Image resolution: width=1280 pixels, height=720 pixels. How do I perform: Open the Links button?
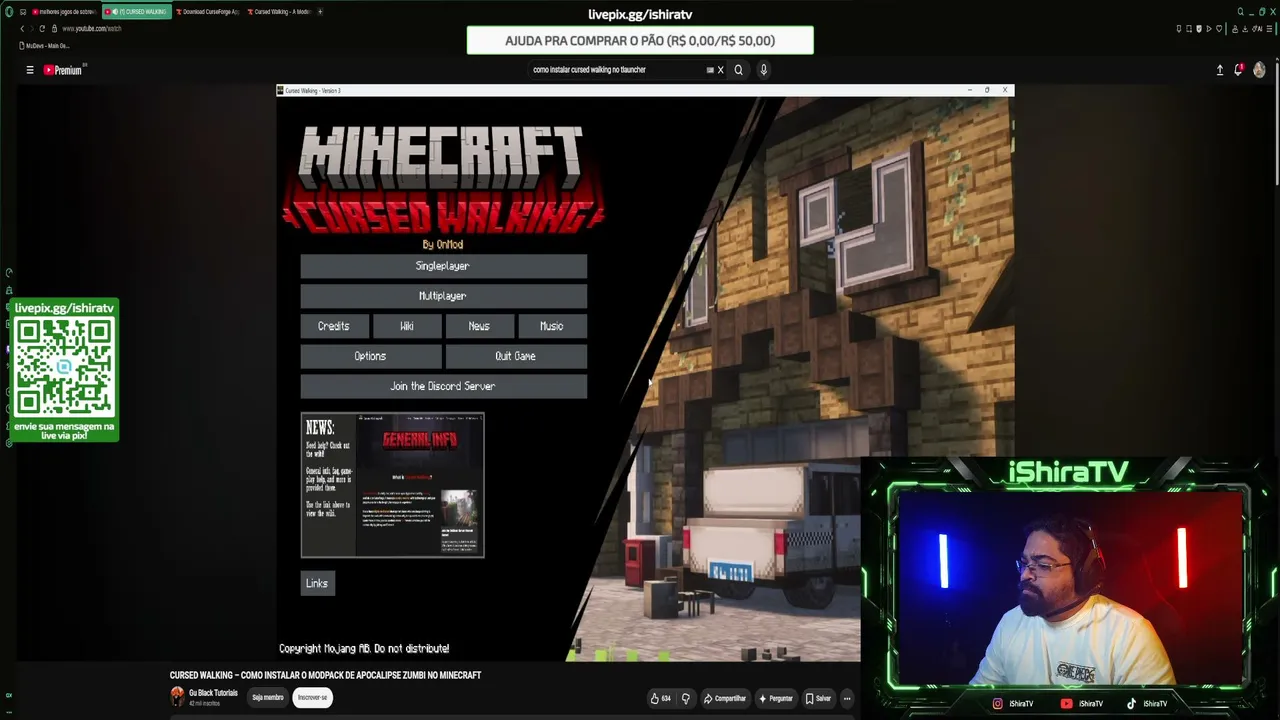tap(317, 584)
